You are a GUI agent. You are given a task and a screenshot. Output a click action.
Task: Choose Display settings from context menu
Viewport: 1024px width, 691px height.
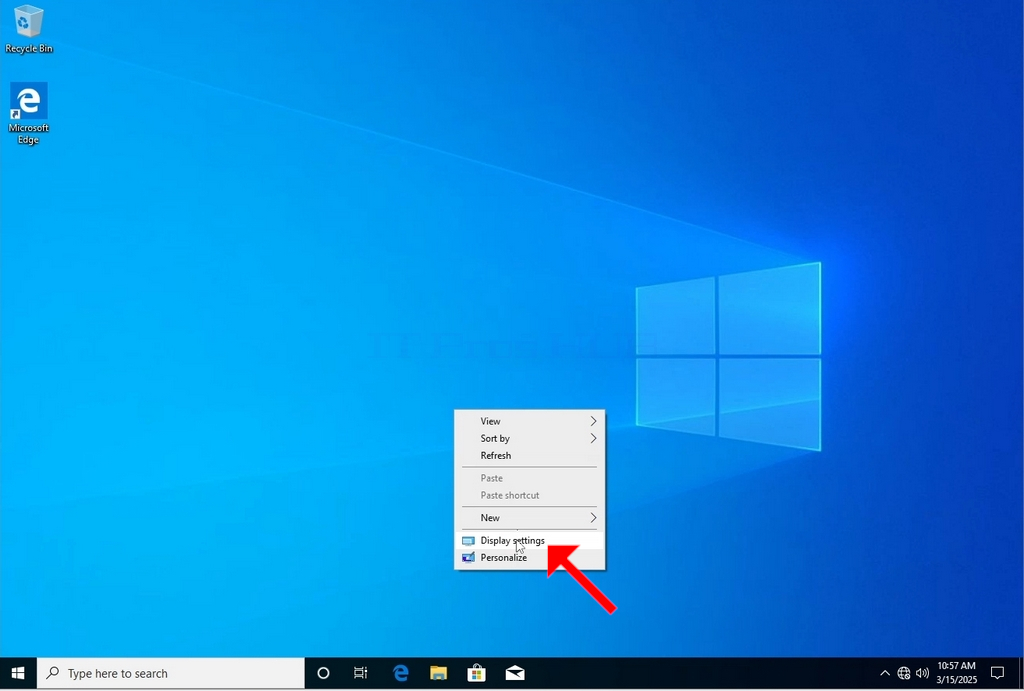(x=530, y=541)
